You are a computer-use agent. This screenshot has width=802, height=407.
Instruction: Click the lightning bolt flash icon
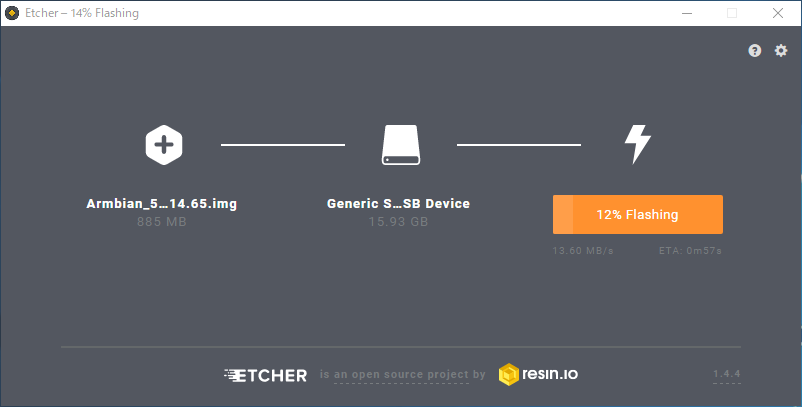click(638, 144)
